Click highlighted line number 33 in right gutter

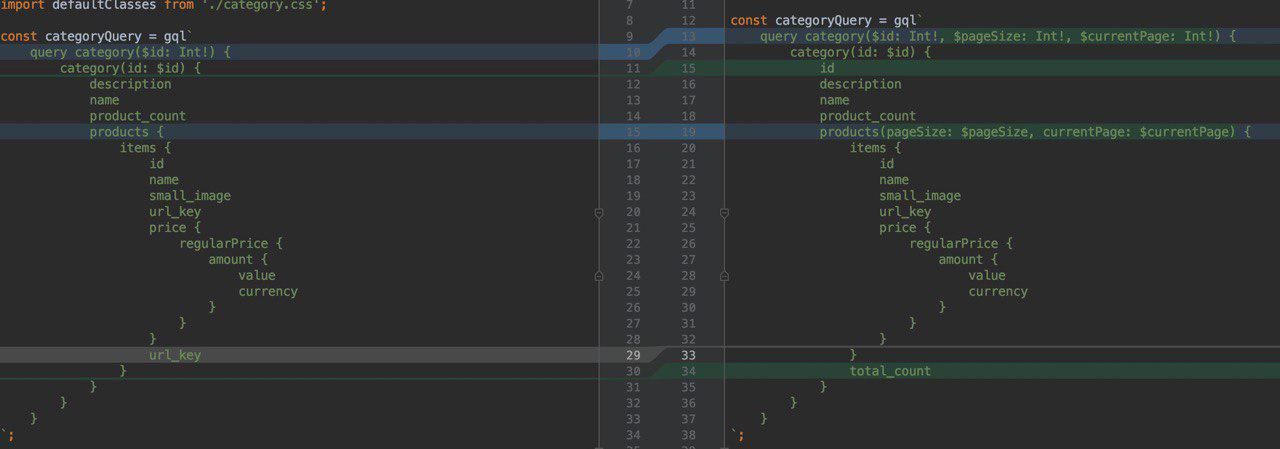pos(687,355)
